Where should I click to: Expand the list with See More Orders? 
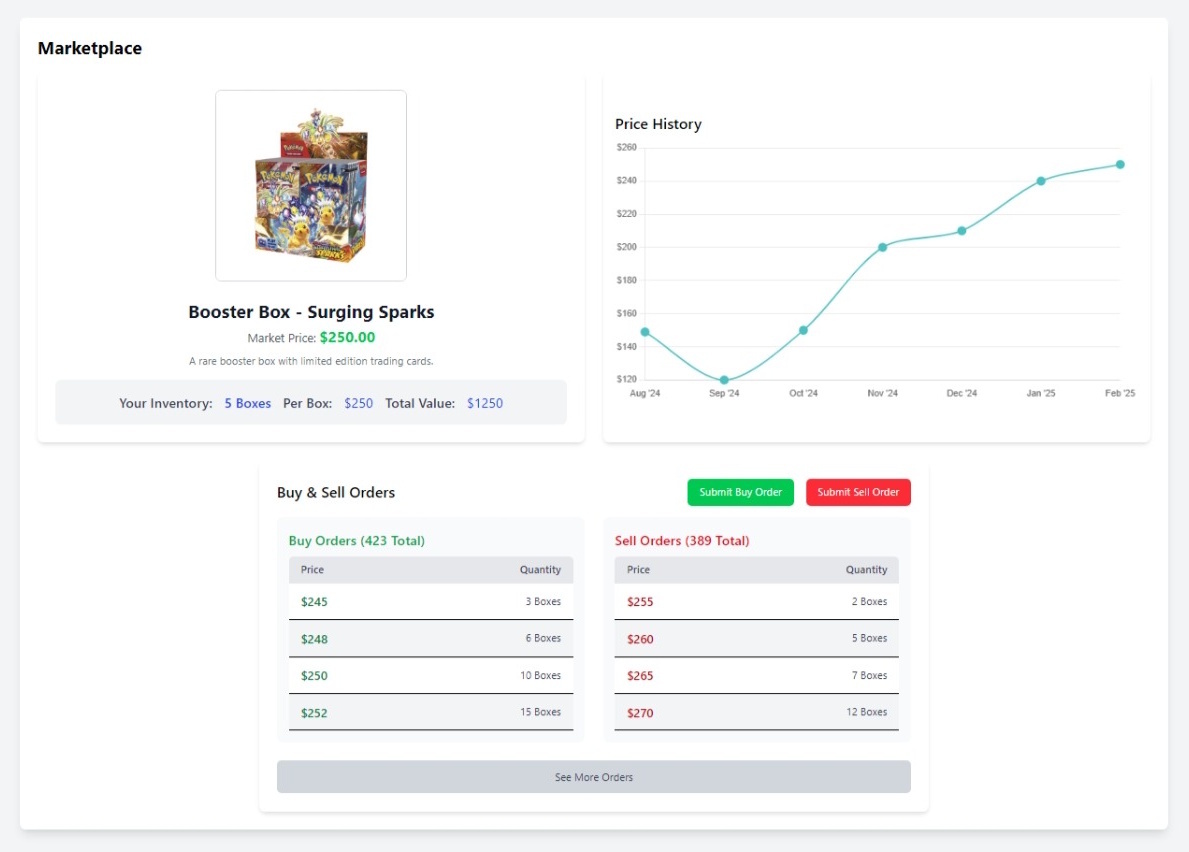point(593,777)
